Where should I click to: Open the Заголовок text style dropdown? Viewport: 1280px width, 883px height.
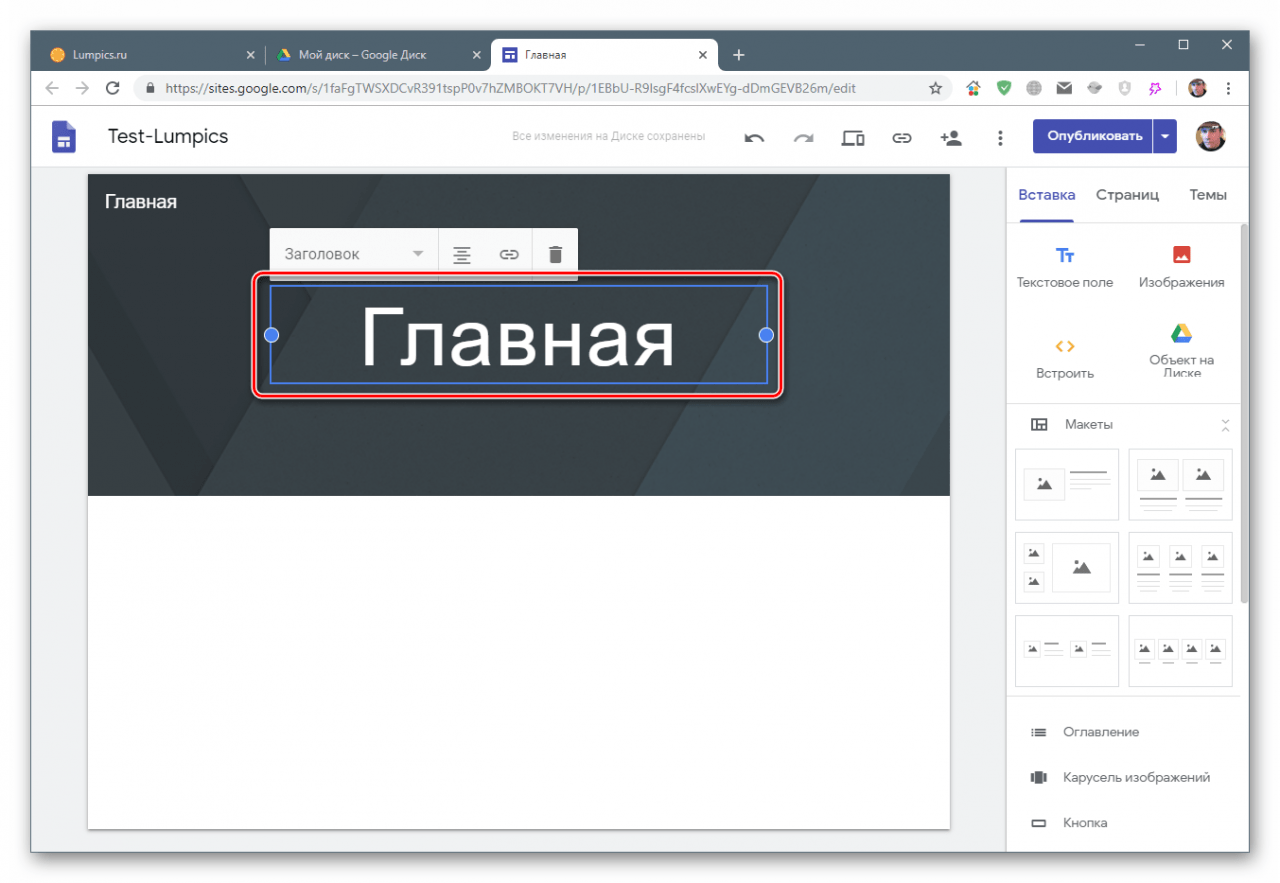pos(354,254)
